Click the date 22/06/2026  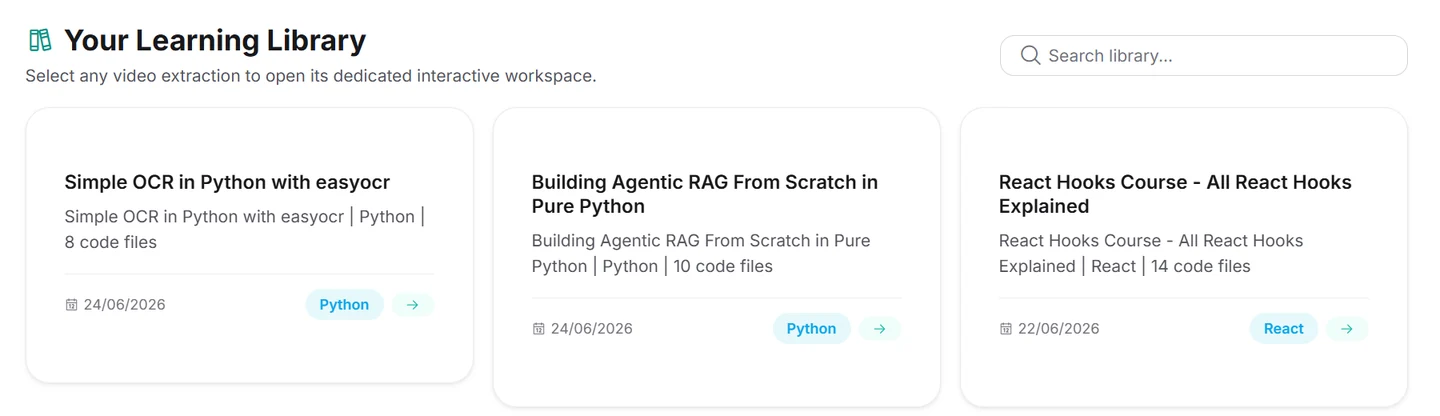click(x=1059, y=329)
